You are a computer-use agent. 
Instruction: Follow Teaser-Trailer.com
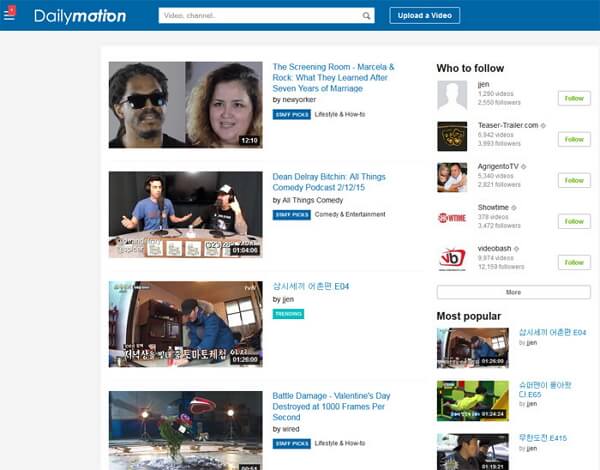[574, 139]
